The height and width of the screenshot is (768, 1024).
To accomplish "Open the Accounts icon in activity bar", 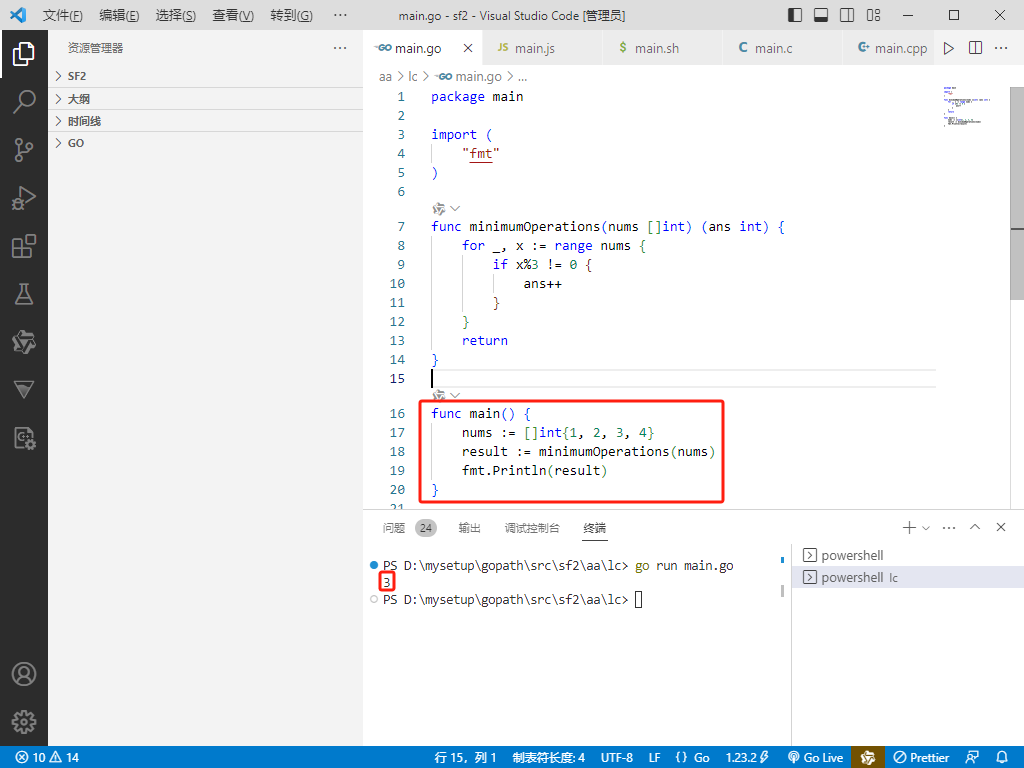I will pos(24,674).
